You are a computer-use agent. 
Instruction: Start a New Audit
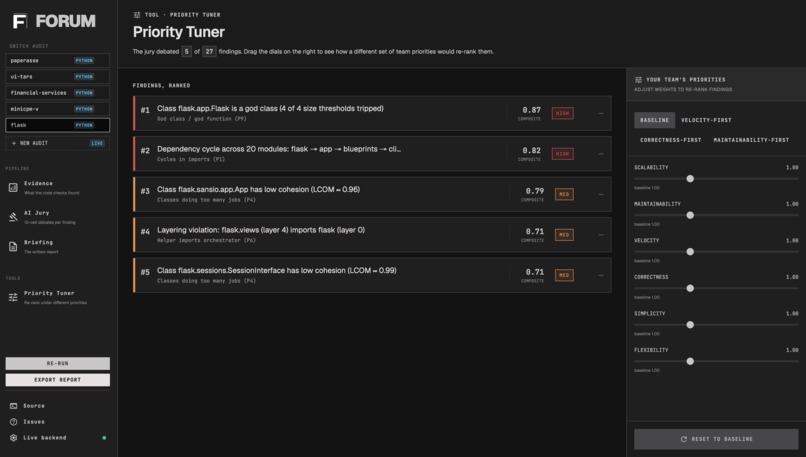pos(58,143)
